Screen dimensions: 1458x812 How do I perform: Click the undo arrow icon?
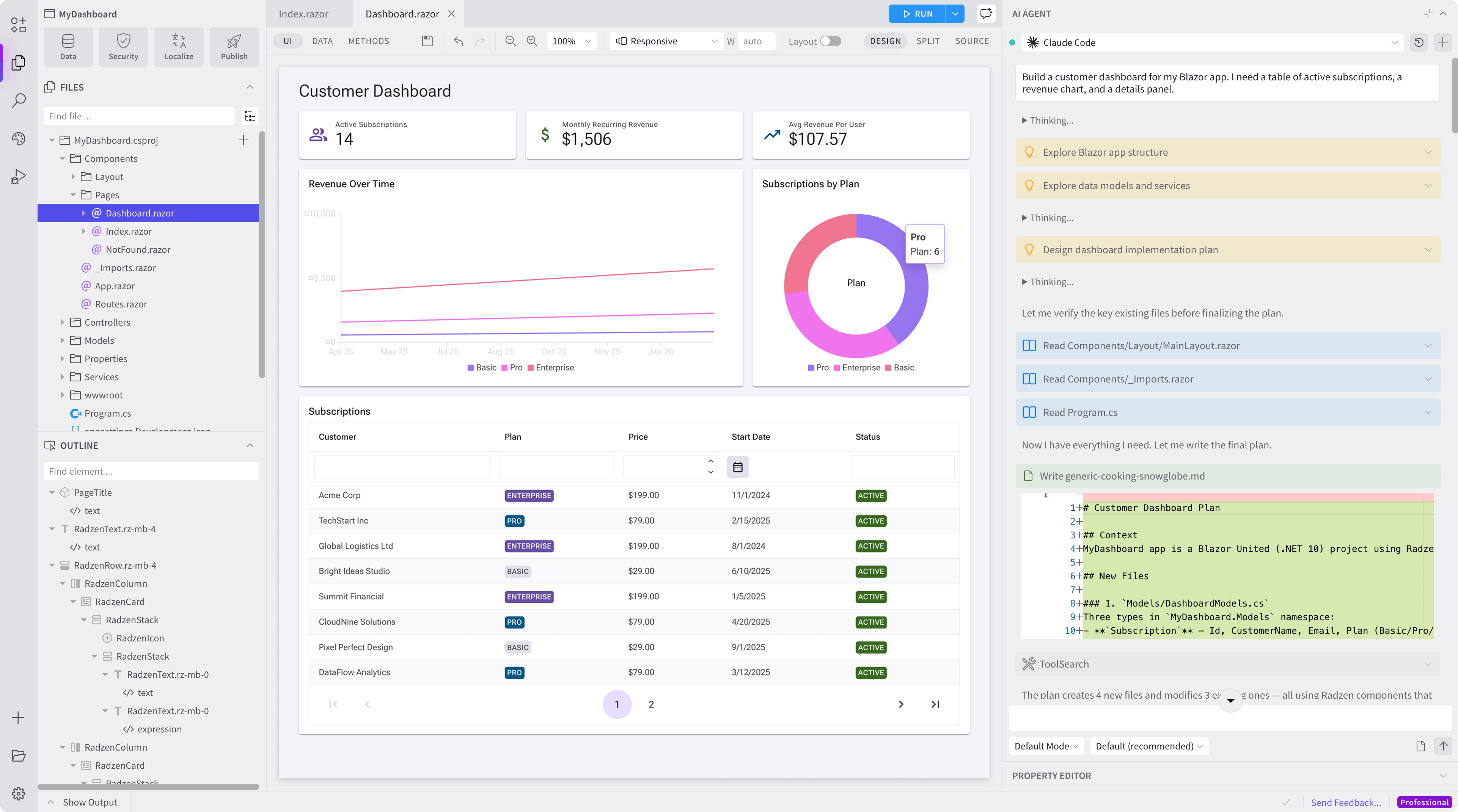(459, 41)
